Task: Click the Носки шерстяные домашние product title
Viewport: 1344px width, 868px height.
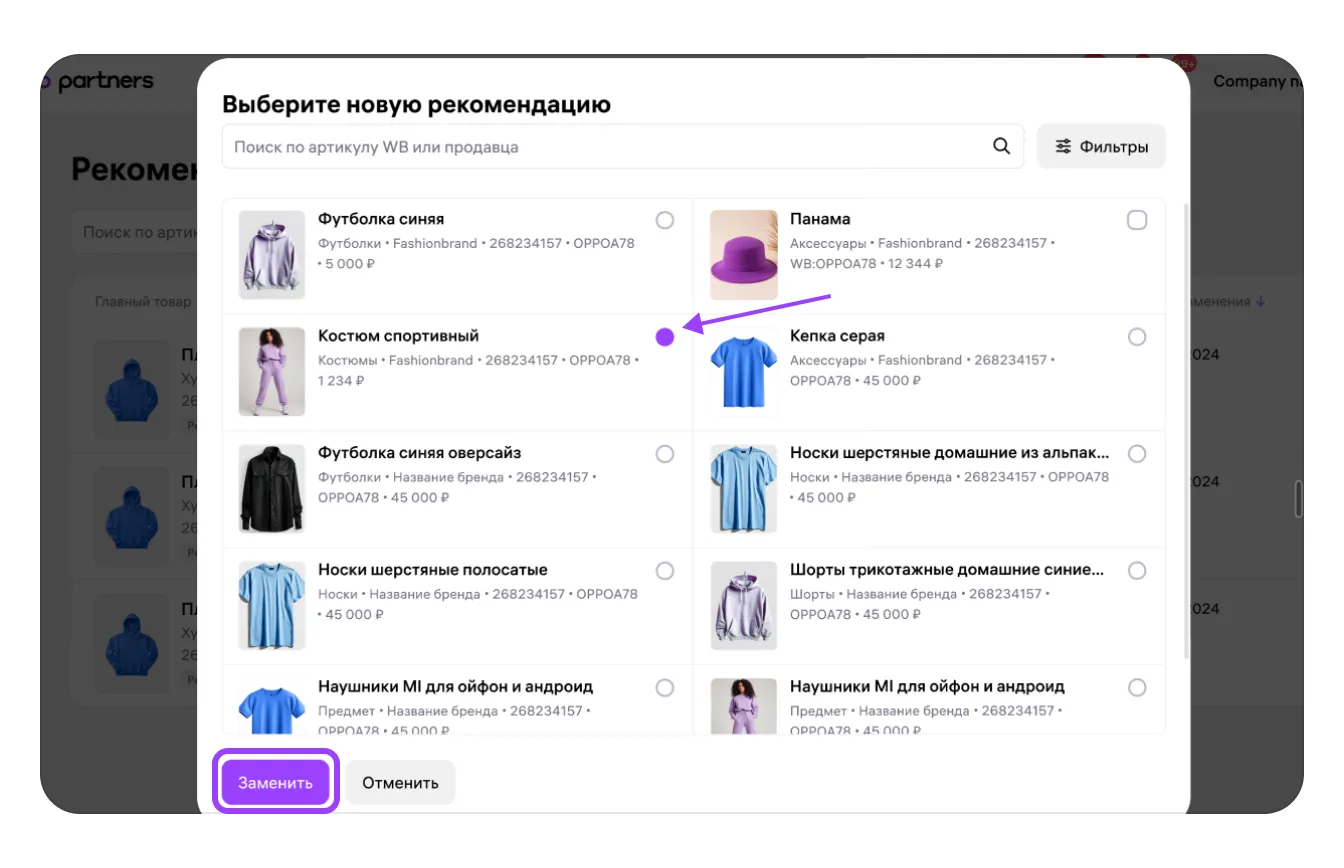Action: pos(949,453)
